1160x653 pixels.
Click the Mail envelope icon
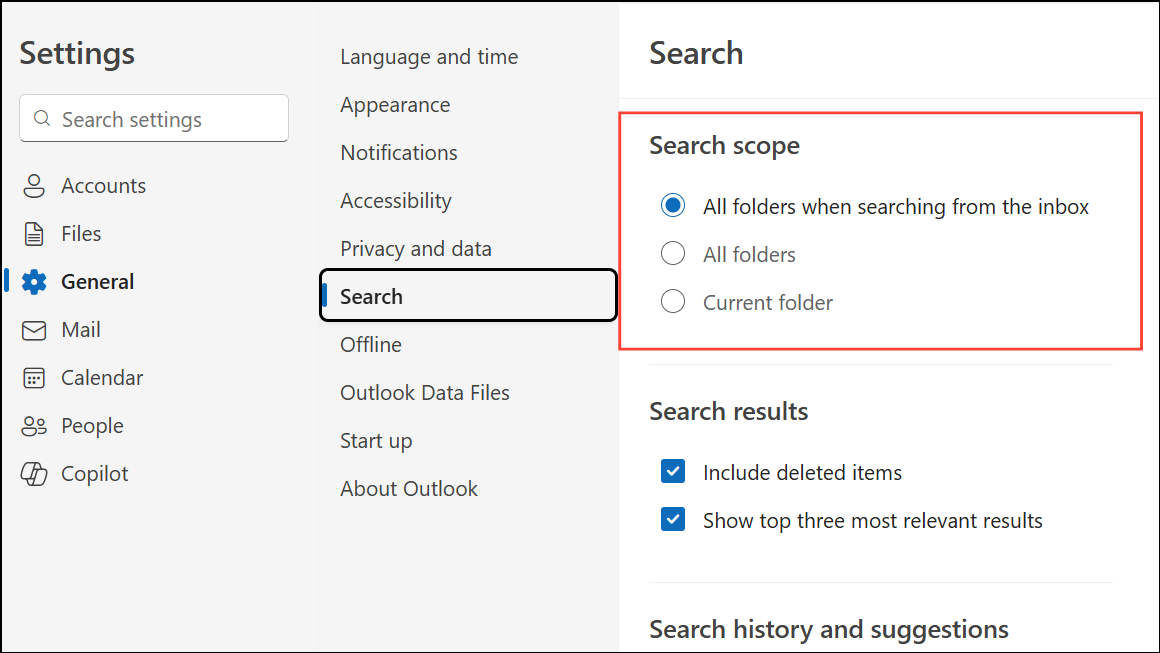click(x=34, y=330)
